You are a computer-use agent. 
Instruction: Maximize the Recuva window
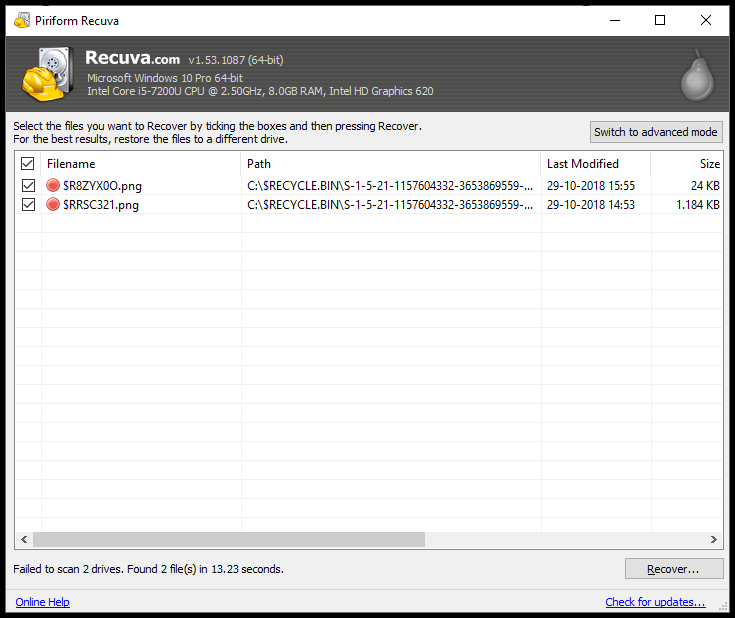660,20
